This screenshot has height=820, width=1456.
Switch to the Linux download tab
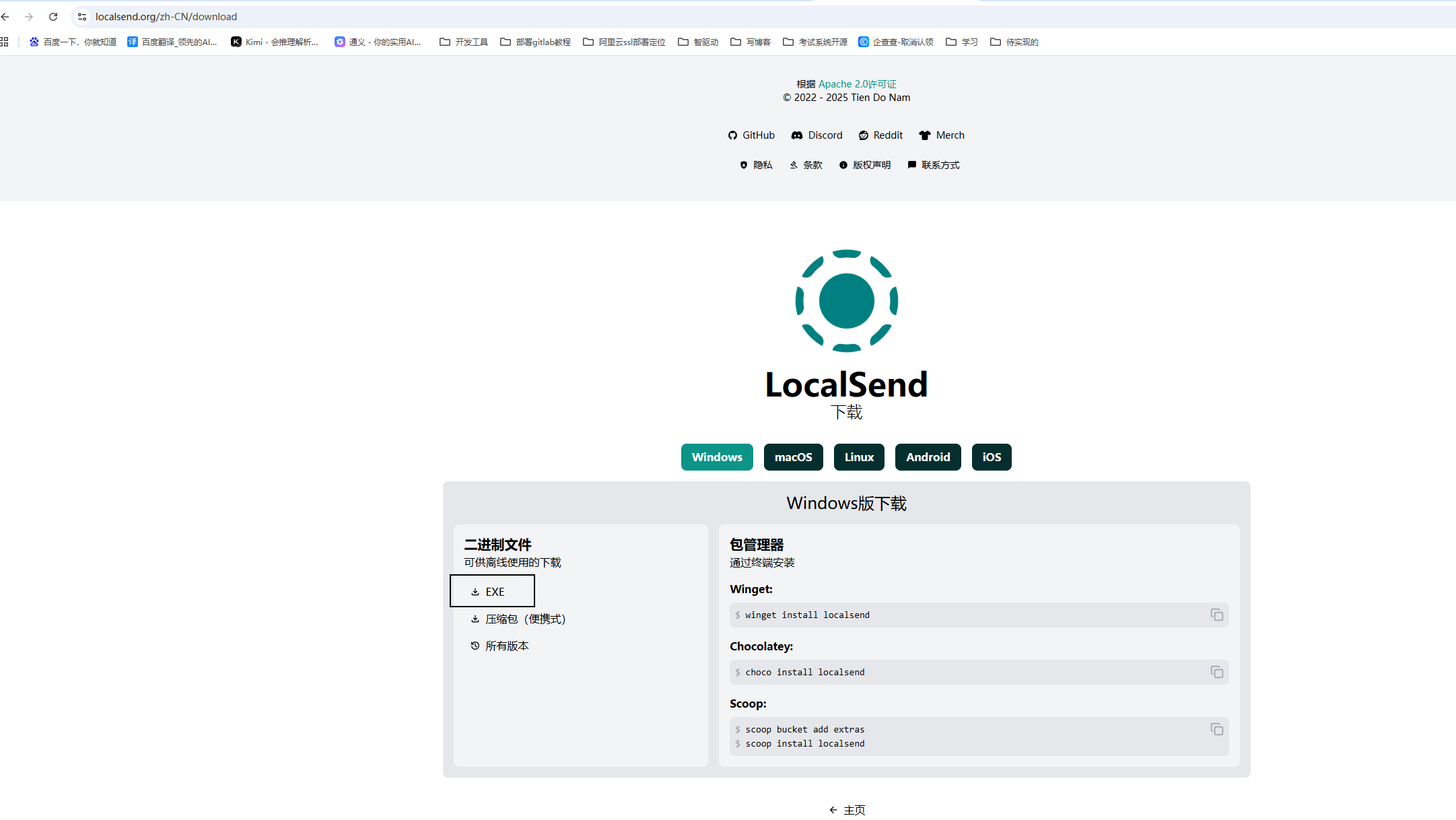tap(859, 457)
